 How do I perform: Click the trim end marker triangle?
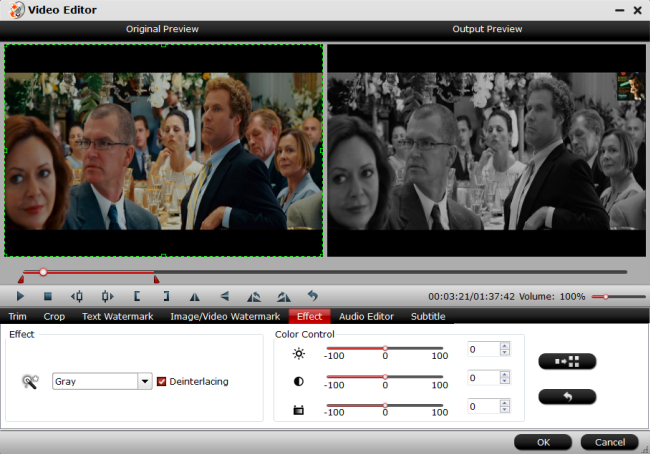tap(156, 280)
